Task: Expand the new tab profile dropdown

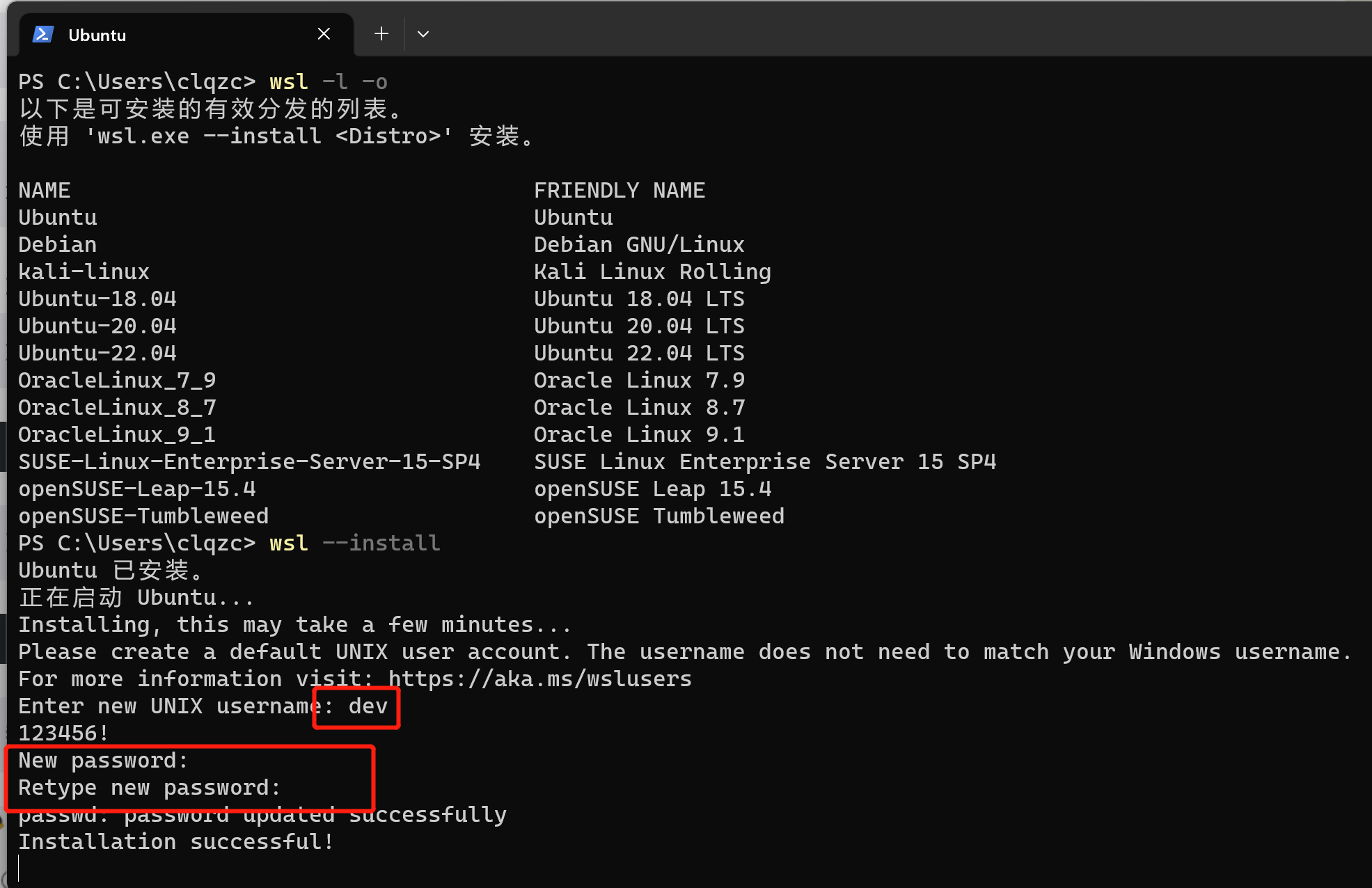Action: (x=423, y=34)
